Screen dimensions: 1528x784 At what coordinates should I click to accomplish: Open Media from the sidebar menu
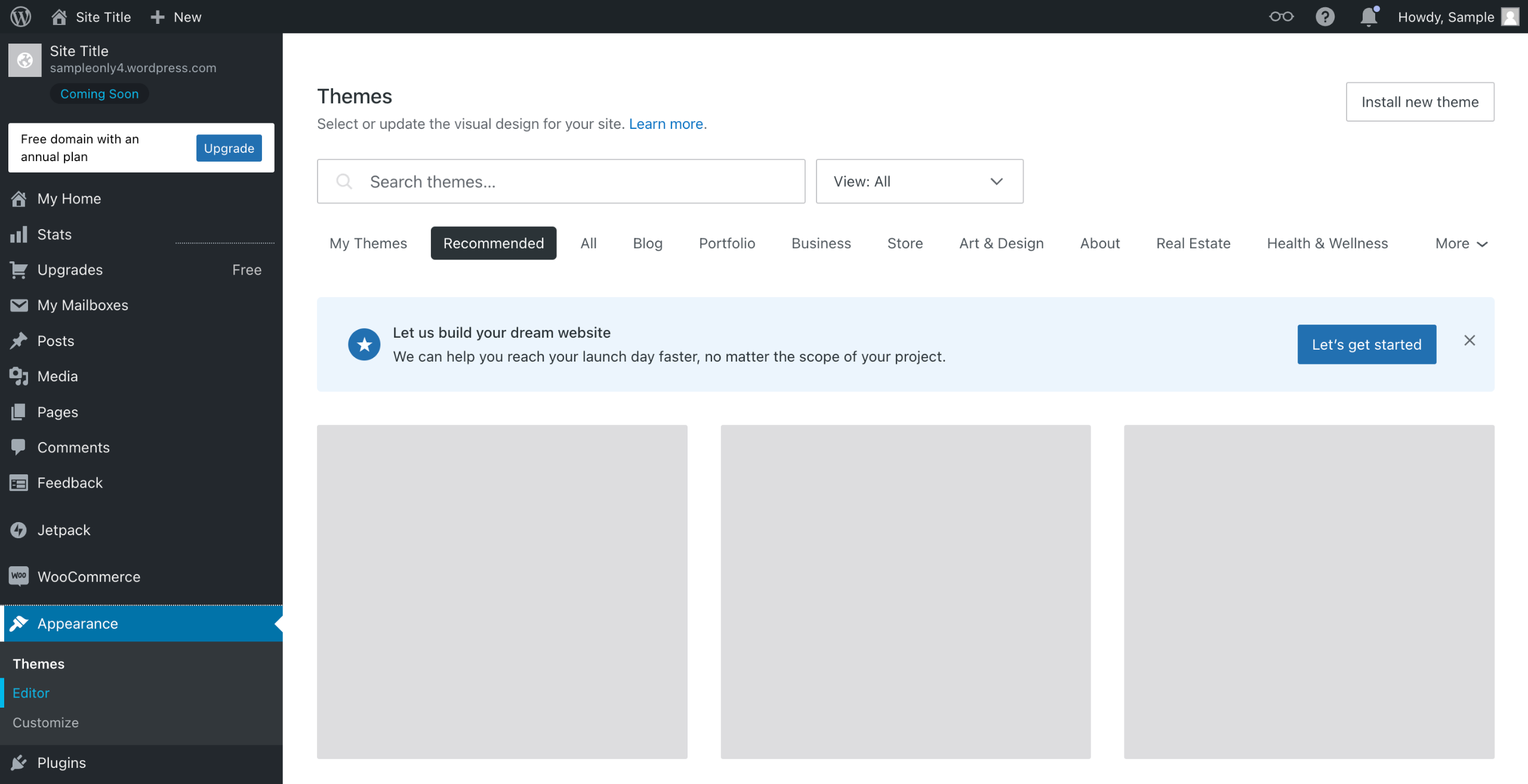[57, 376]
